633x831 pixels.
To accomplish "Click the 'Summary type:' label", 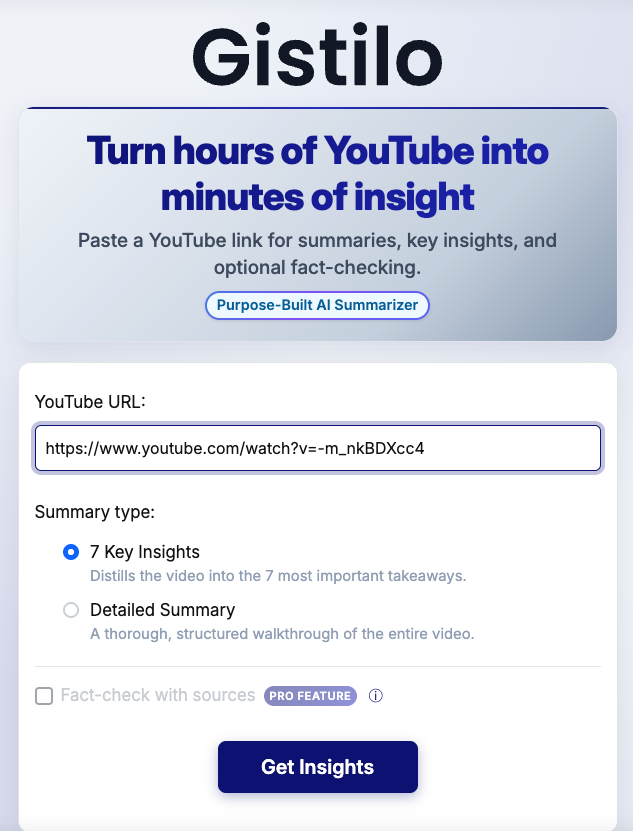I will click(95, 512).
